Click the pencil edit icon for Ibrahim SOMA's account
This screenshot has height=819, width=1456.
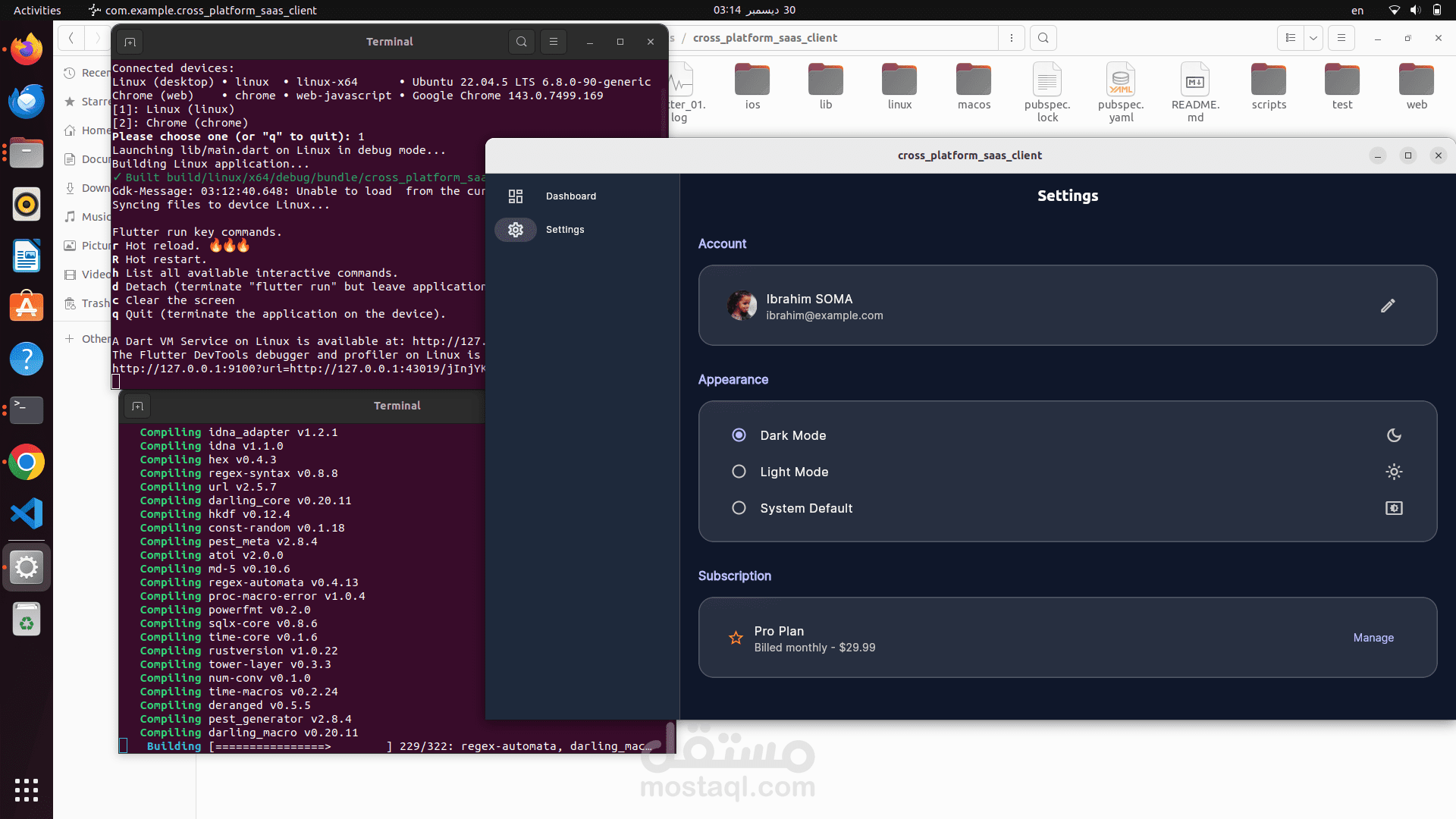(1388, 306)
